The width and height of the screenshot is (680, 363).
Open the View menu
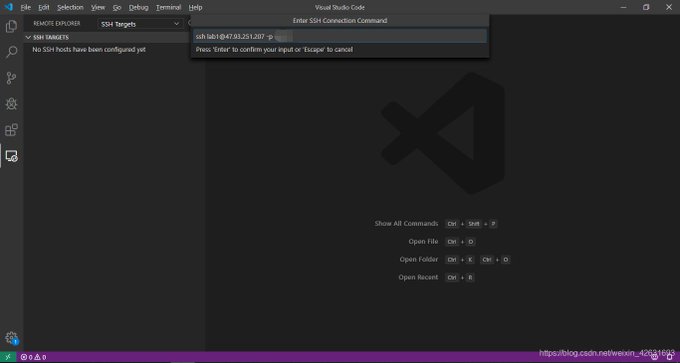(x=98, y=7)
